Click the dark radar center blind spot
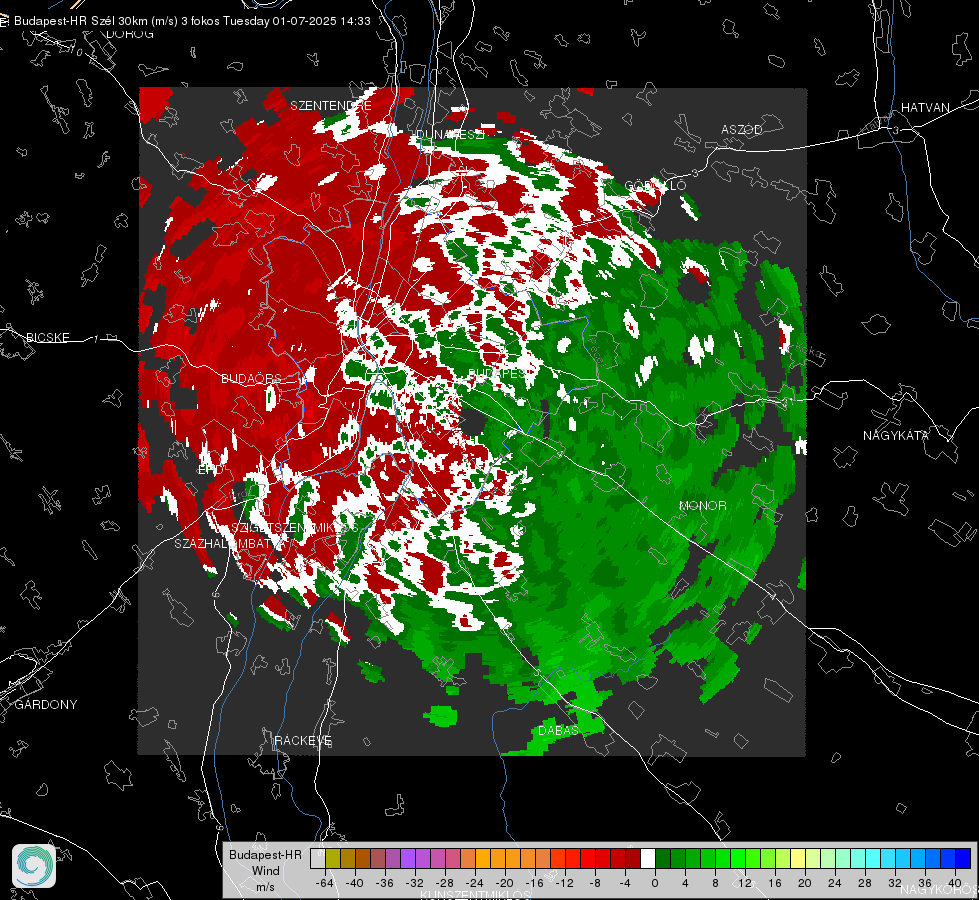979x900 pixels. point(473,423)
